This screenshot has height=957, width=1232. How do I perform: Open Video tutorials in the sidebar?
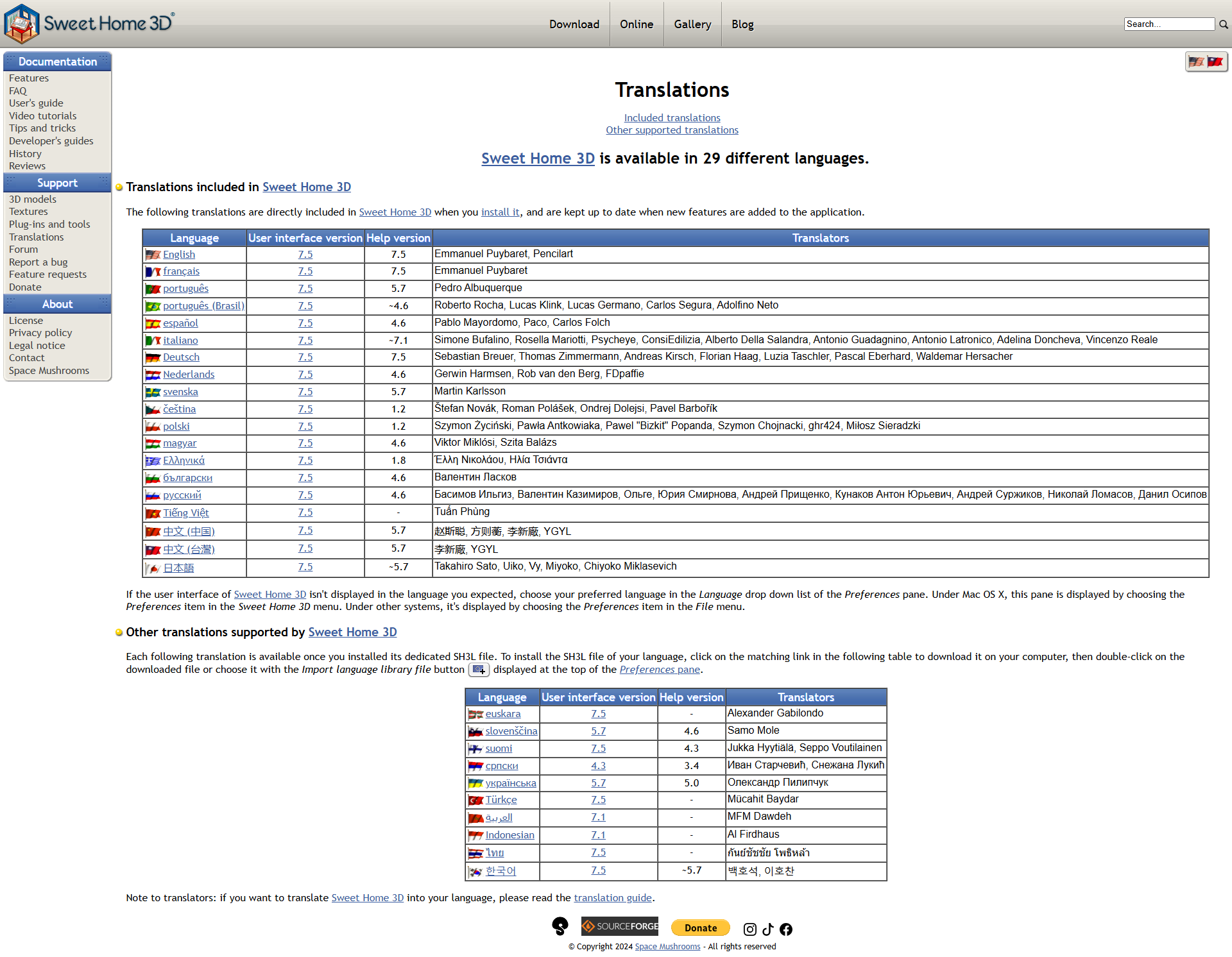42,116
